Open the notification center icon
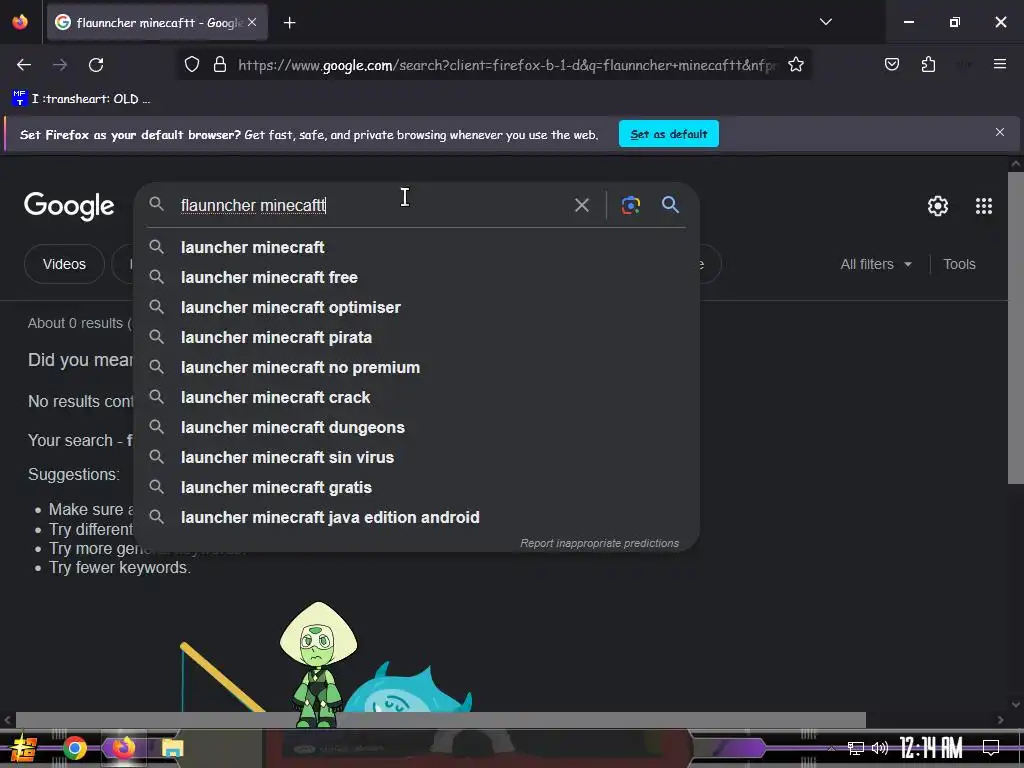The height and width of the screenshot is (768, 1024). coord(991,748)
